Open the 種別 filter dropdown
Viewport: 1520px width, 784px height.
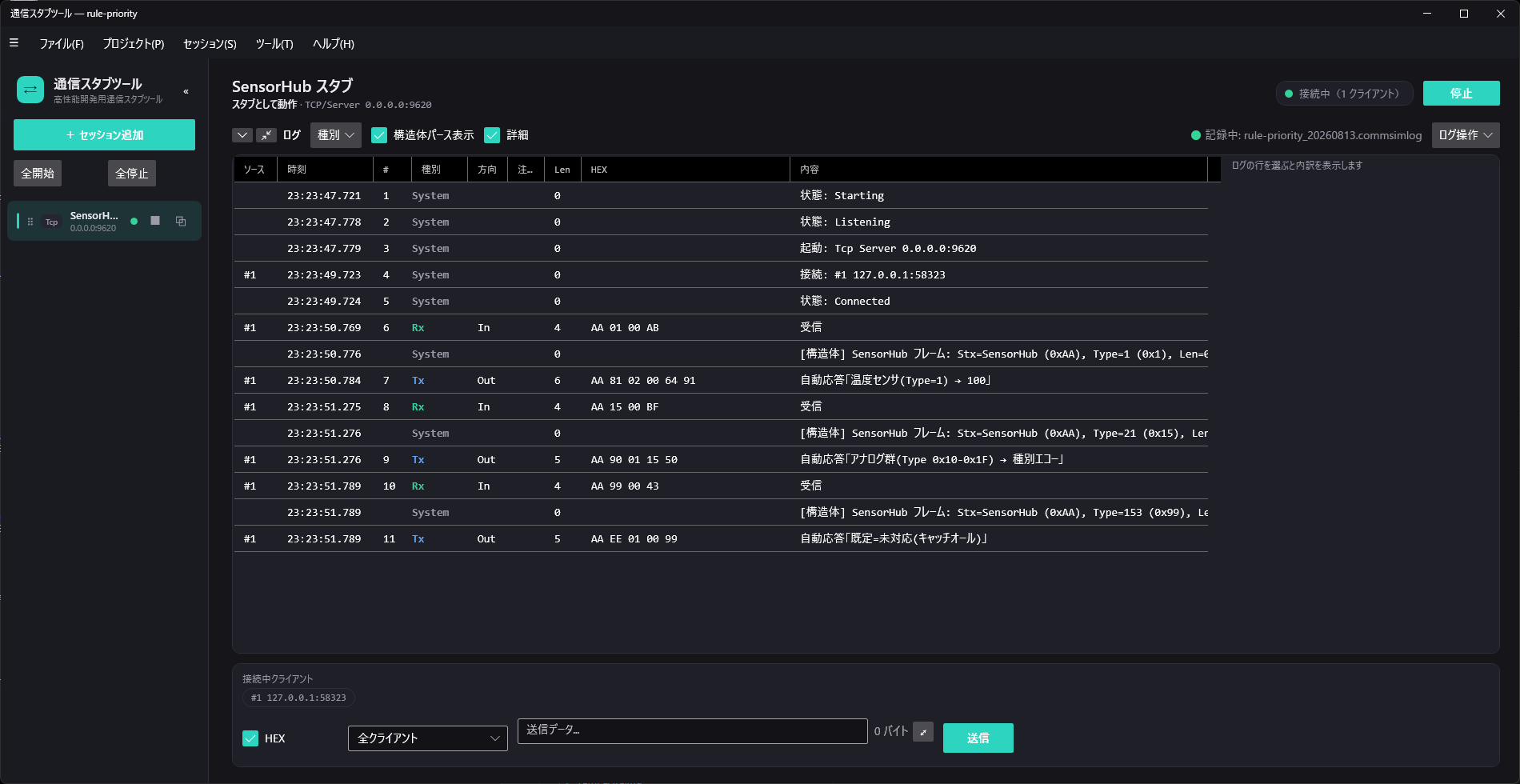(335, 135)
